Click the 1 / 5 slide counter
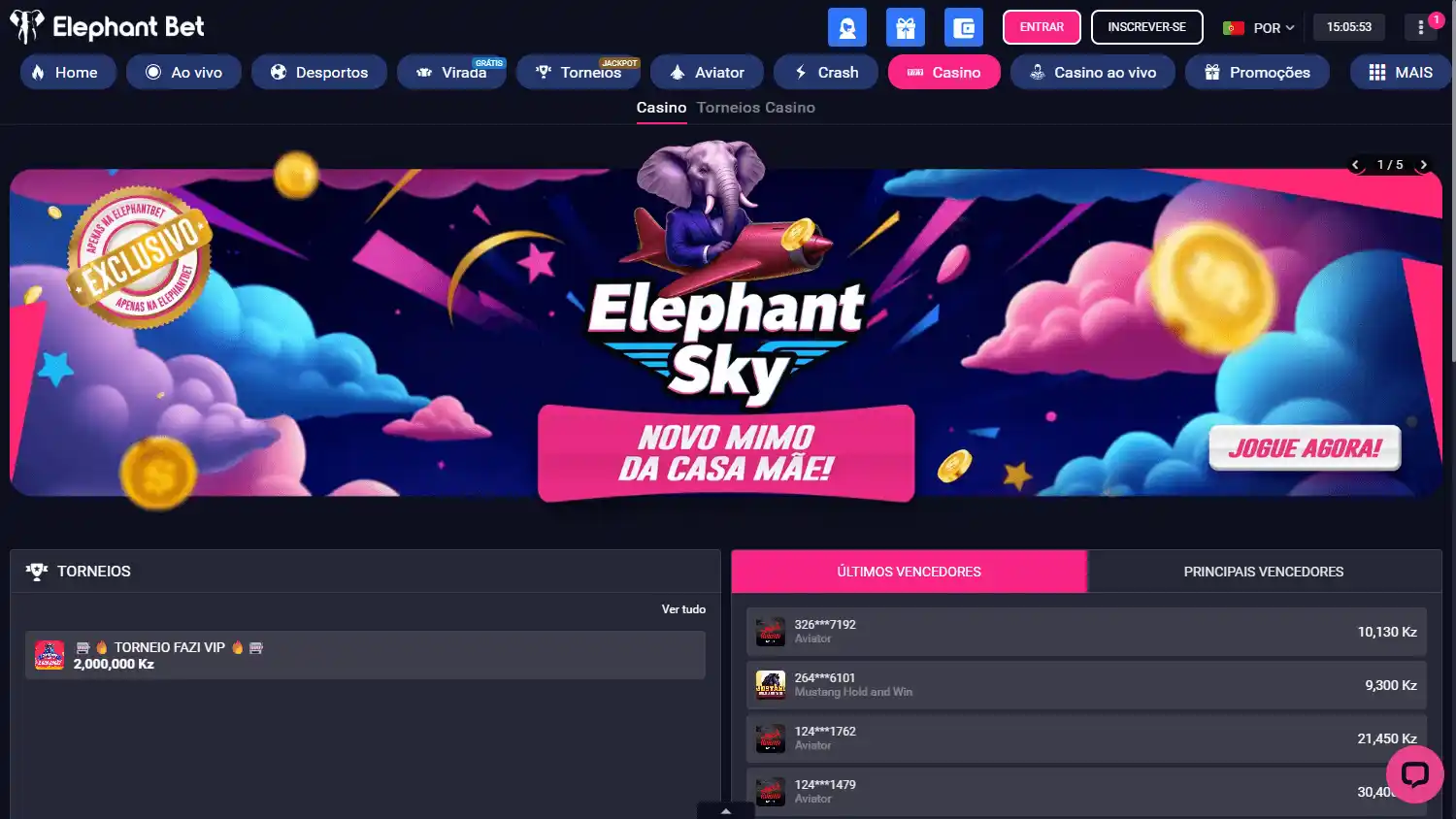Viewport: 1456px width, 819px height. pos(1390,165)
